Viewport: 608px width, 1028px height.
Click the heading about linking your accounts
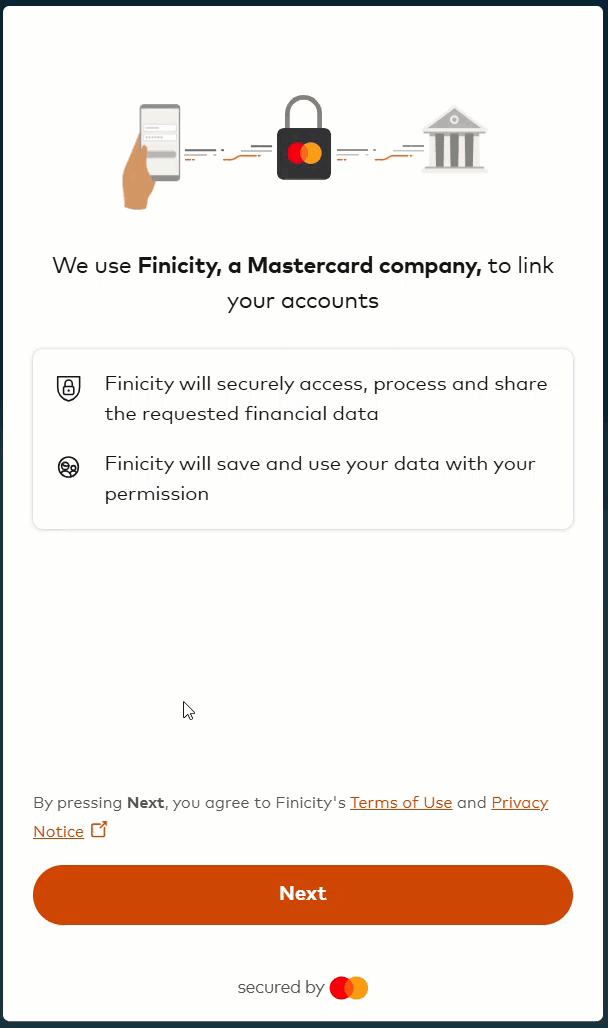coord(303,283)
